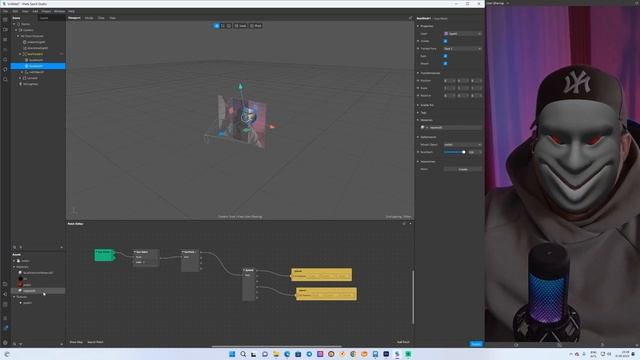Click the search icon below the Scene panel
The image size is (640, 360).
[15, 247]
